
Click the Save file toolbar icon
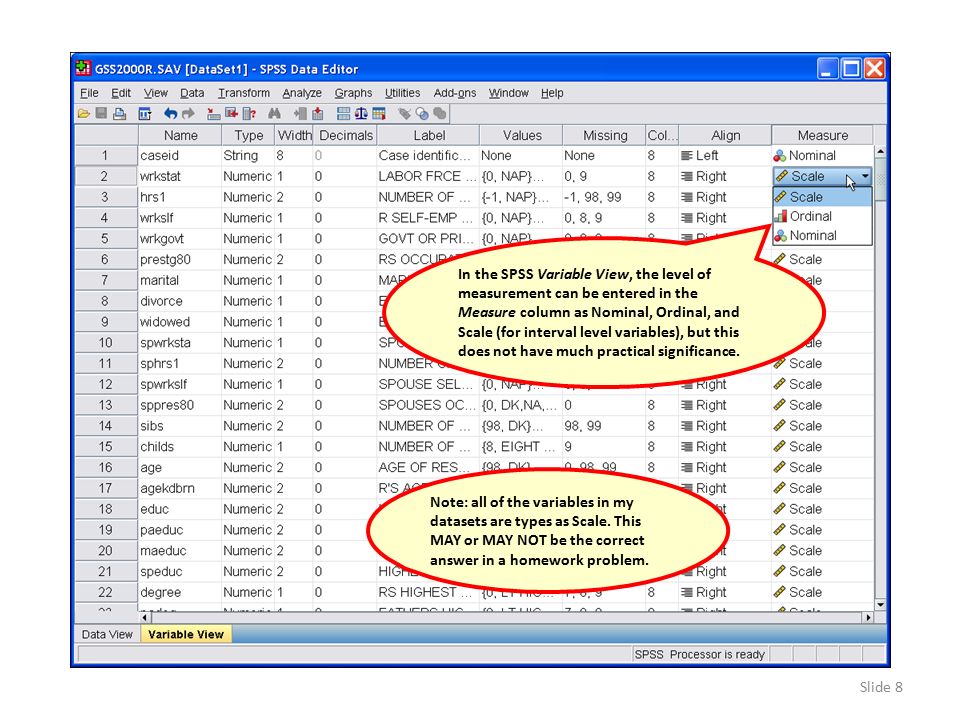point(102,113)
